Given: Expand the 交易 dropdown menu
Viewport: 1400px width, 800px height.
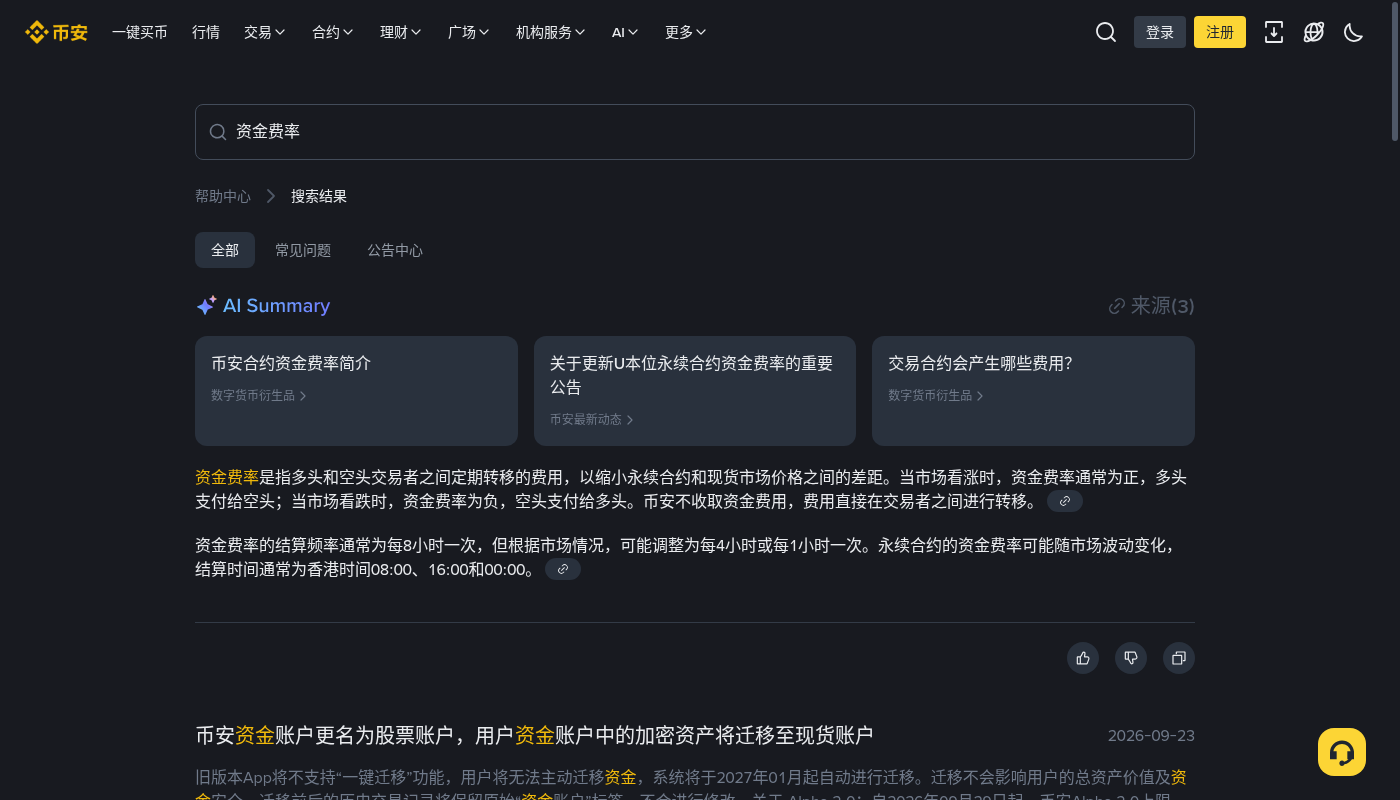Looking at the screenshot, I should 265,32.
